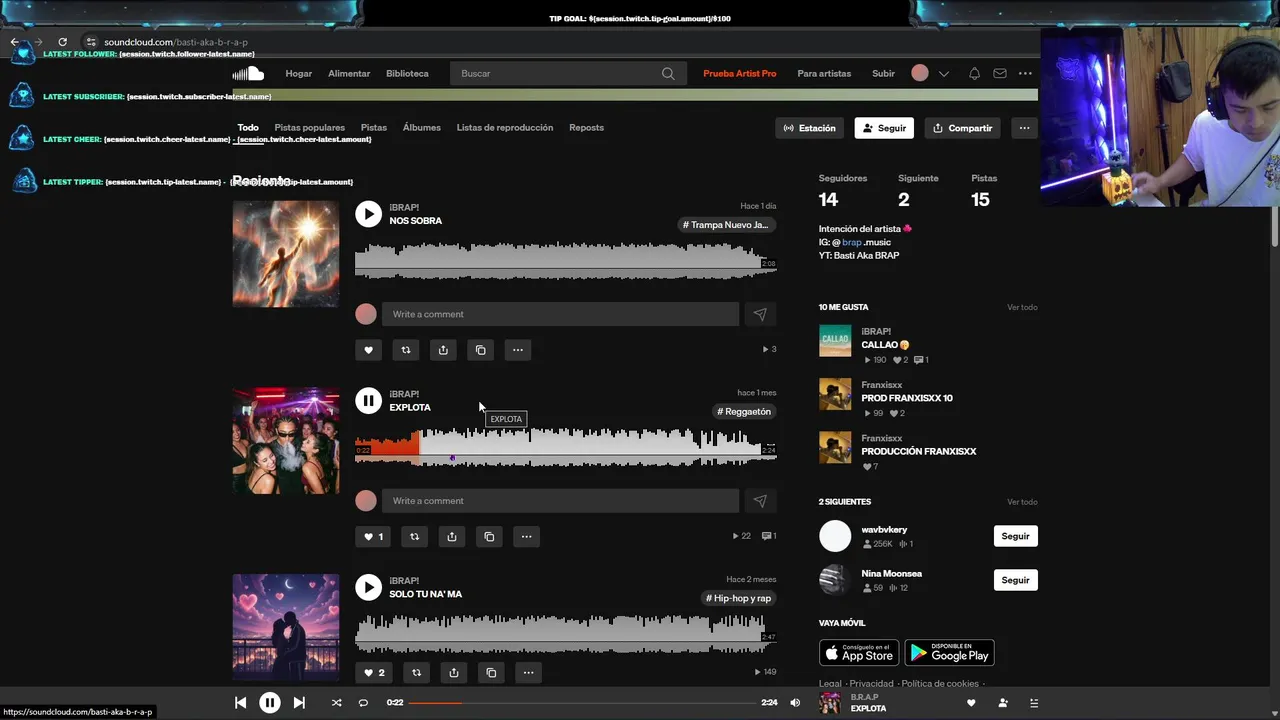Skip to next track in player
This screenshot has width=1280, height=720.
pyautogui.click(x=299, y=703)
